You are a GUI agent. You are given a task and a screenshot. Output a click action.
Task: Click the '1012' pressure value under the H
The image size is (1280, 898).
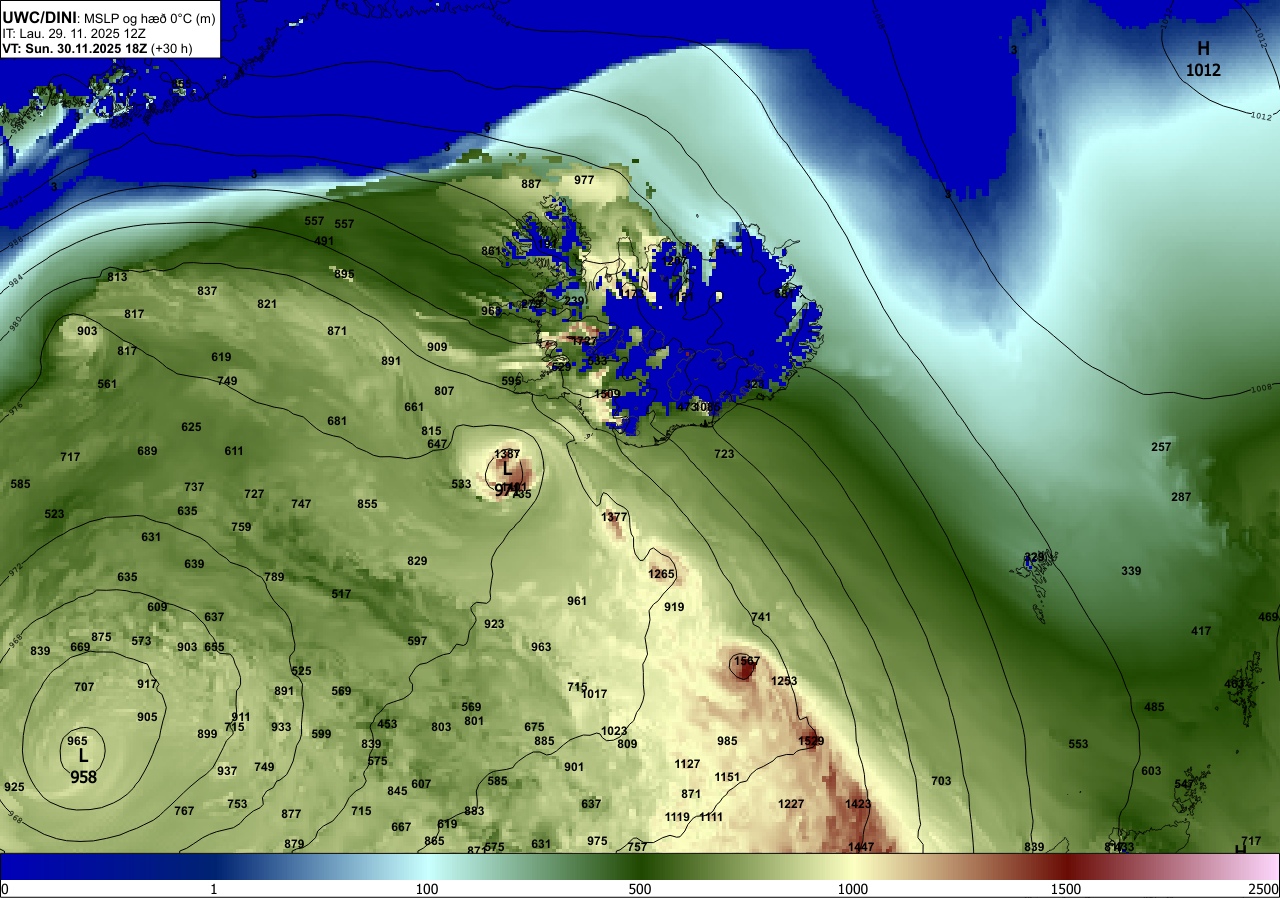point(1203,70)
